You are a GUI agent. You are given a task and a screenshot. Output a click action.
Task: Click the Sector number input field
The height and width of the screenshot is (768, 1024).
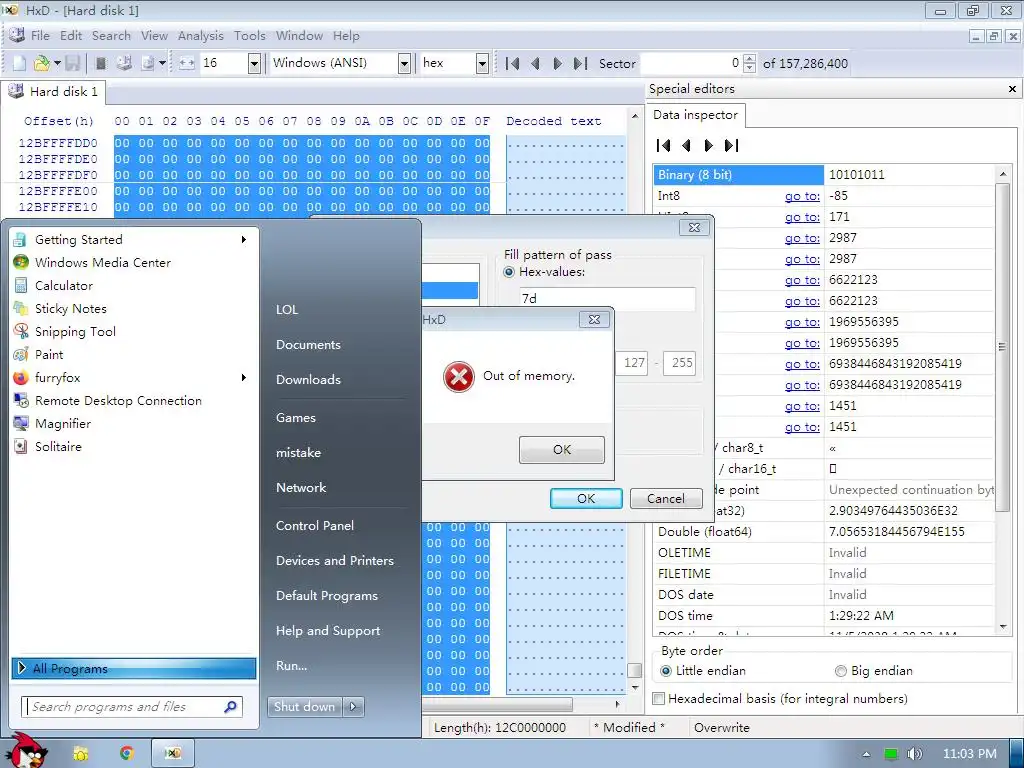tap(691, 63)
